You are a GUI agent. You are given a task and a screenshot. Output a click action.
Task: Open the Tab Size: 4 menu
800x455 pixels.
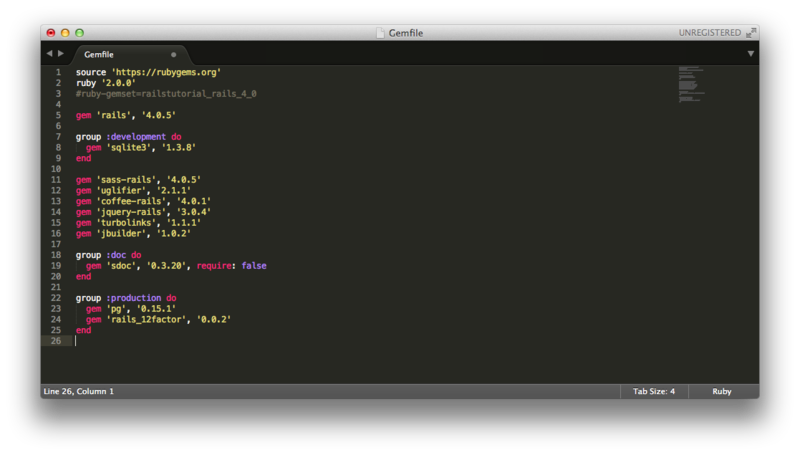pyautogui.click(x=654, y=391)
